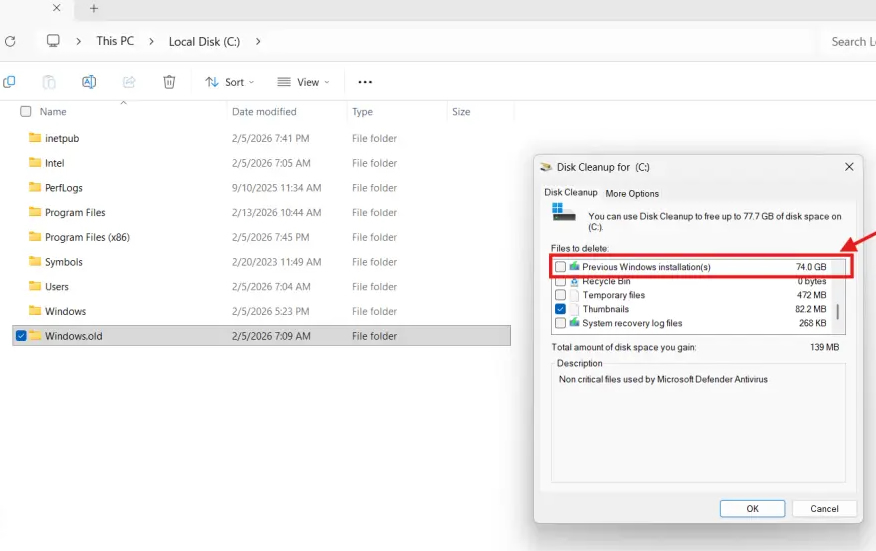Click the Delete trash can icon
Viewport: 876px width, 551px height.
pyautogui.click(x=169, y=82)
